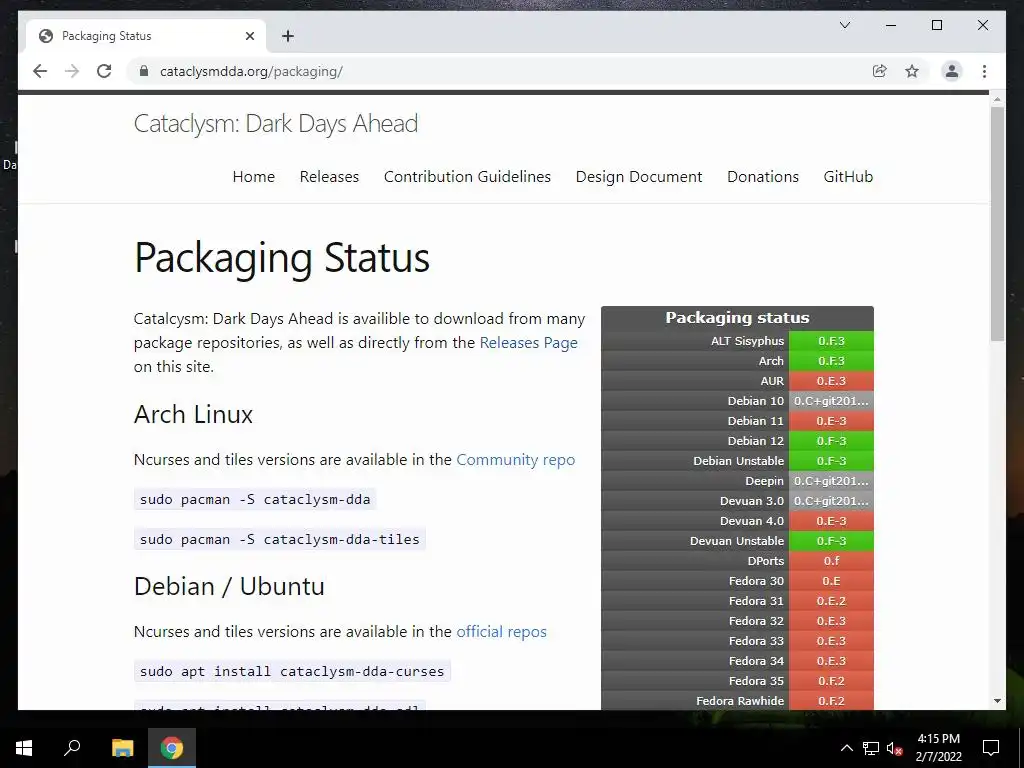Open the Windows Start menu
The width and height of the screenshot is (1024, 768).
click(24, 748)
